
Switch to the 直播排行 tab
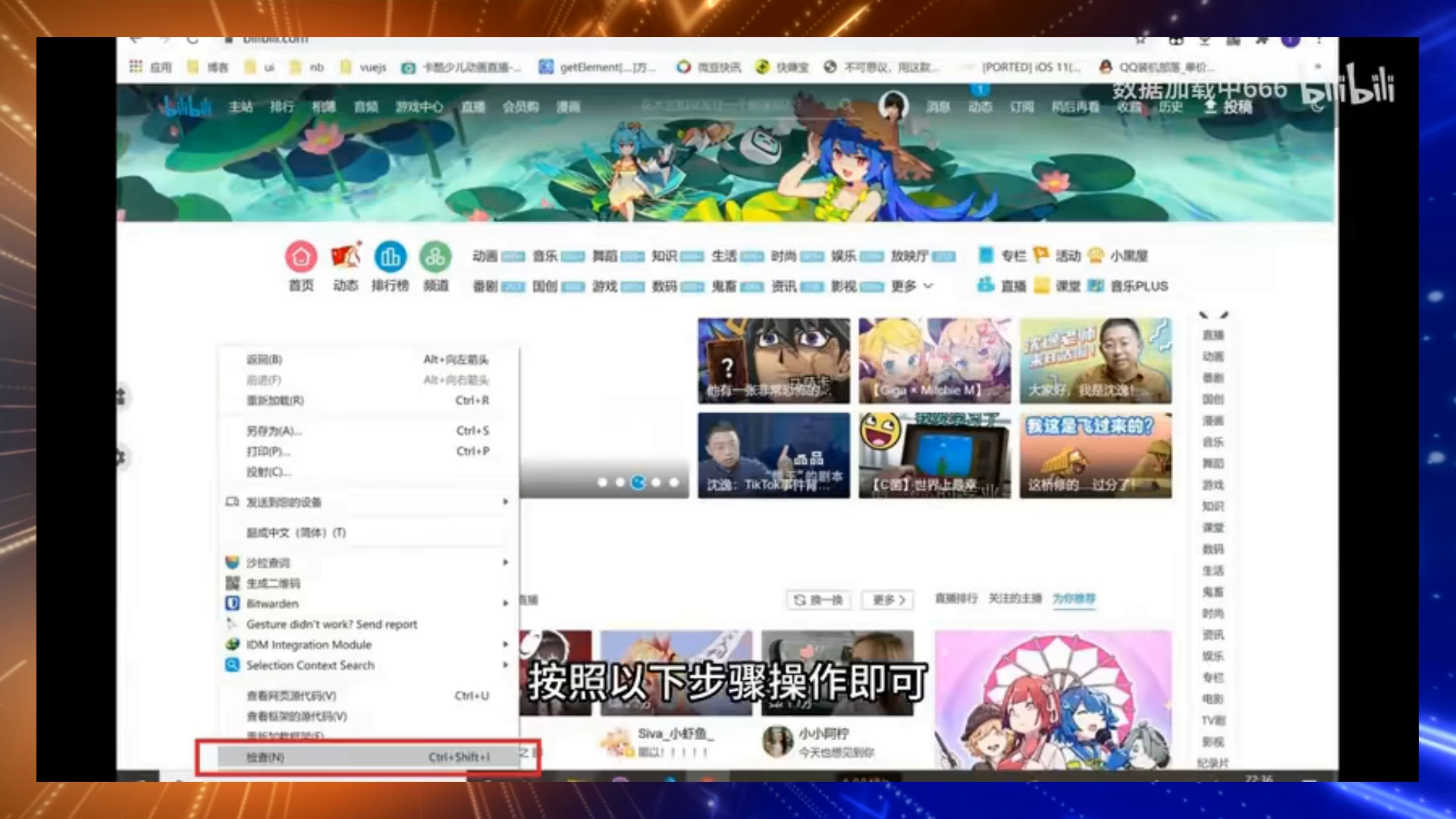(955, 598)
